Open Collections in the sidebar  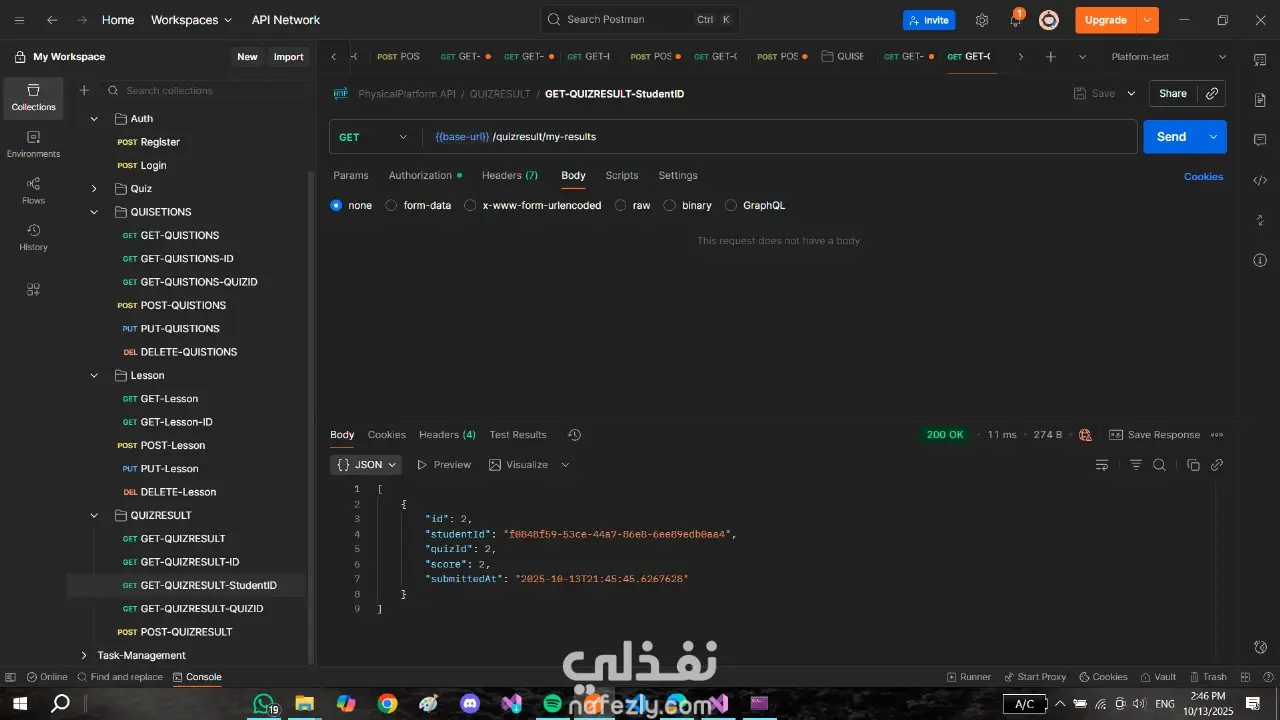coord(33,97)
